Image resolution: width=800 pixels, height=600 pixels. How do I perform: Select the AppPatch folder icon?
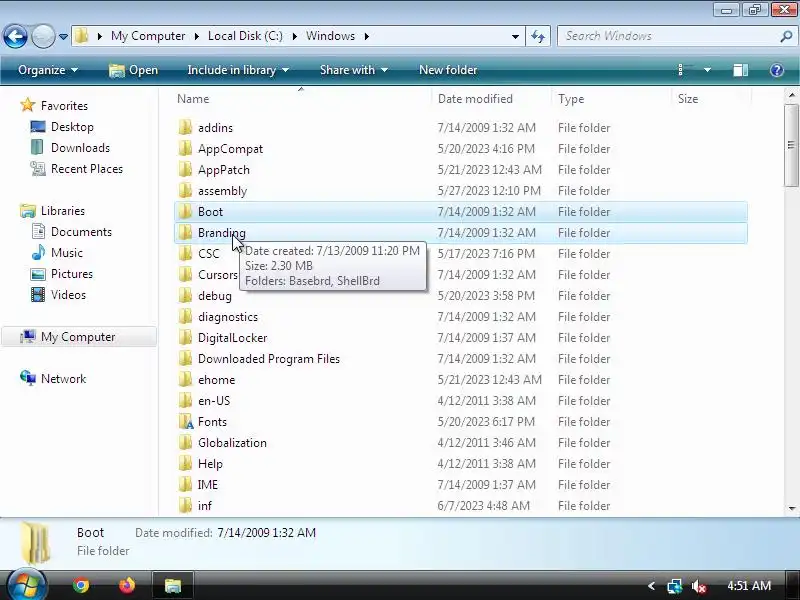point(185,169)
